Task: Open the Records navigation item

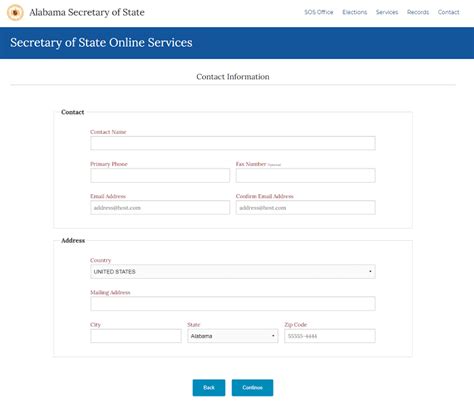Action: [x=418, y=12]
